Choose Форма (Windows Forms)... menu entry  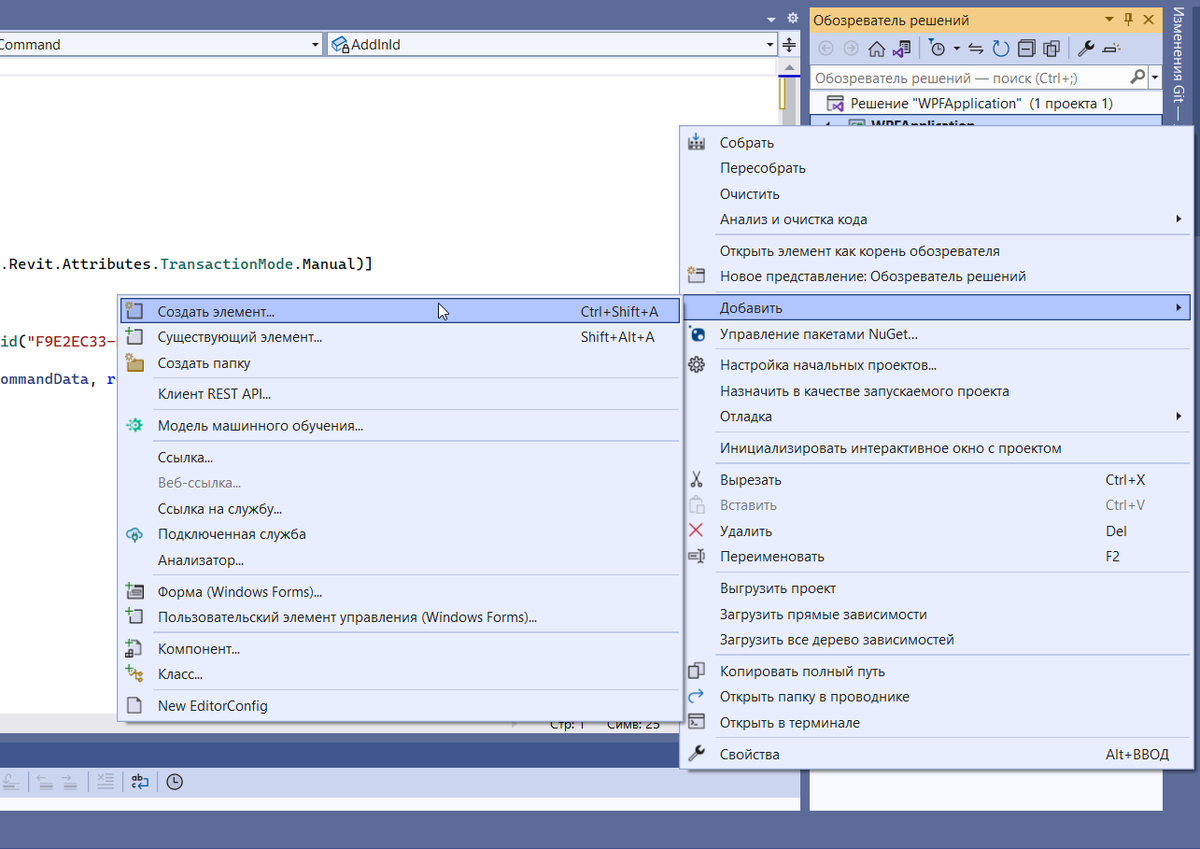coord(399,591)
